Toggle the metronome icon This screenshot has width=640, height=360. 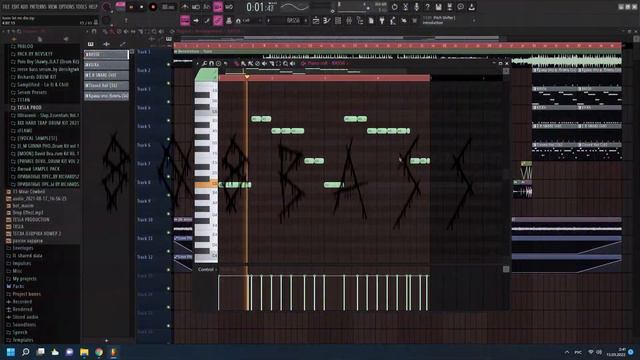[185, 7]
